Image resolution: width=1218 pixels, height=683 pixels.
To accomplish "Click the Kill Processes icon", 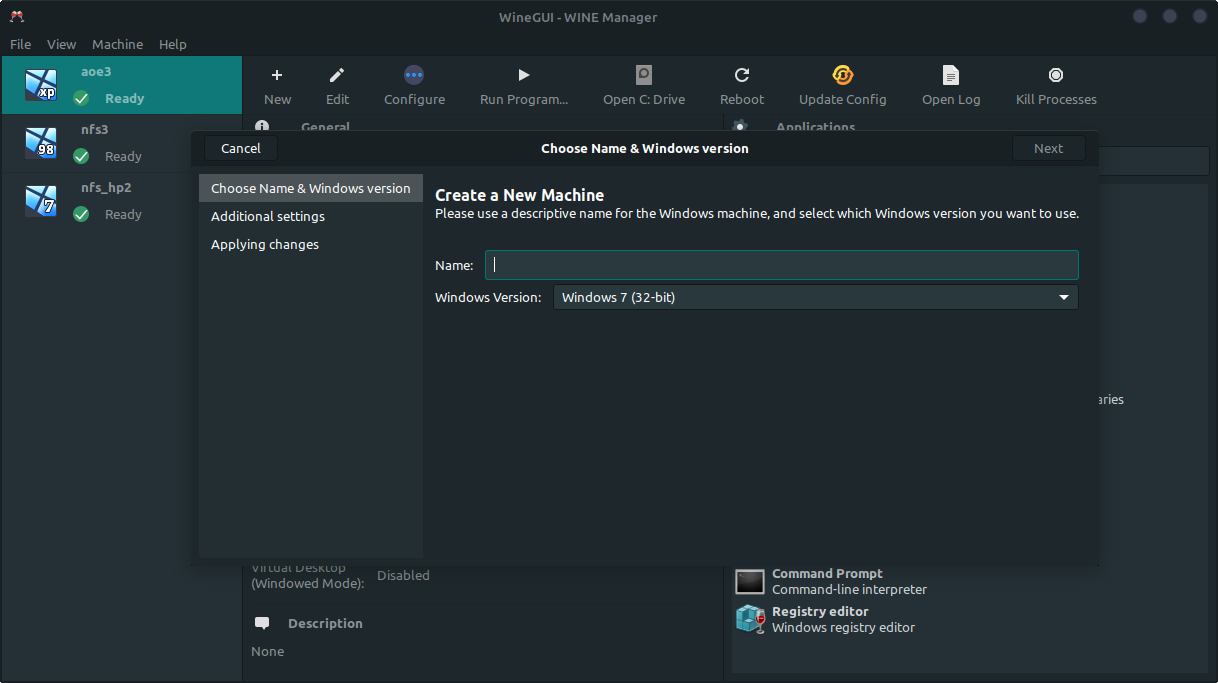I will [1056, 75].
